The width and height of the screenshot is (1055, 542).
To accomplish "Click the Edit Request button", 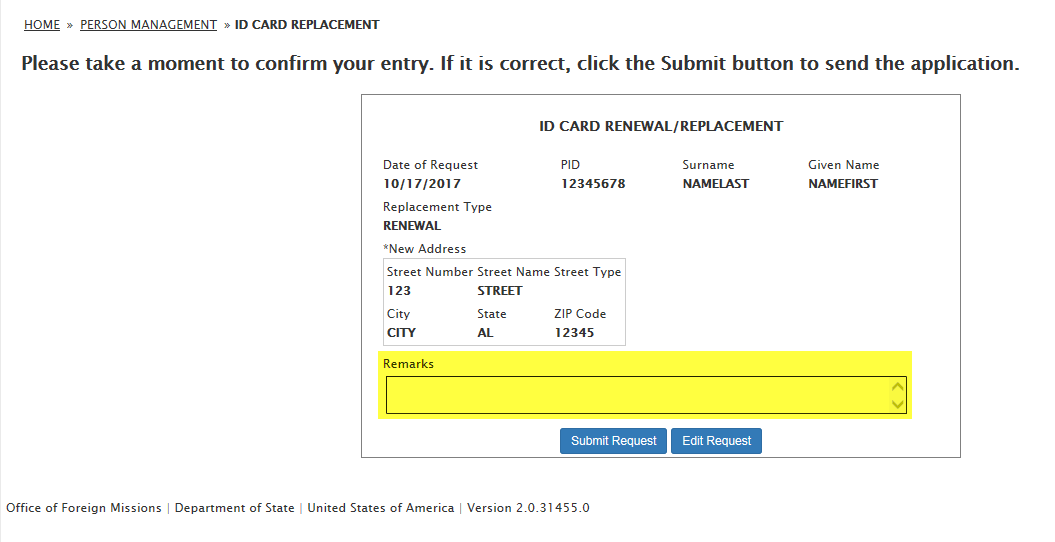I will (716, 441).
